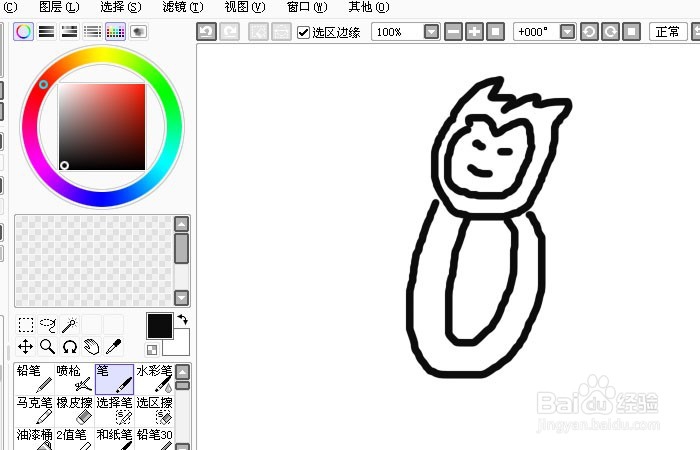Toggle the 选区边缘 checkbox

click(303, 32)
